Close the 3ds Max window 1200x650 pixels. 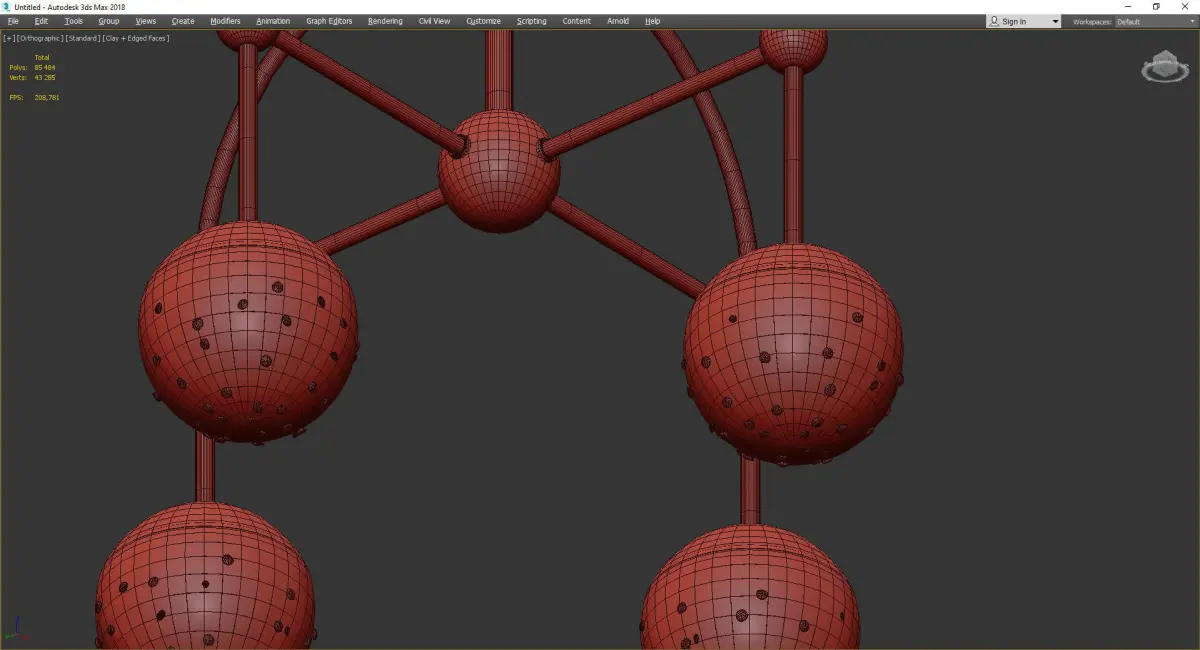pos(1185,7)
